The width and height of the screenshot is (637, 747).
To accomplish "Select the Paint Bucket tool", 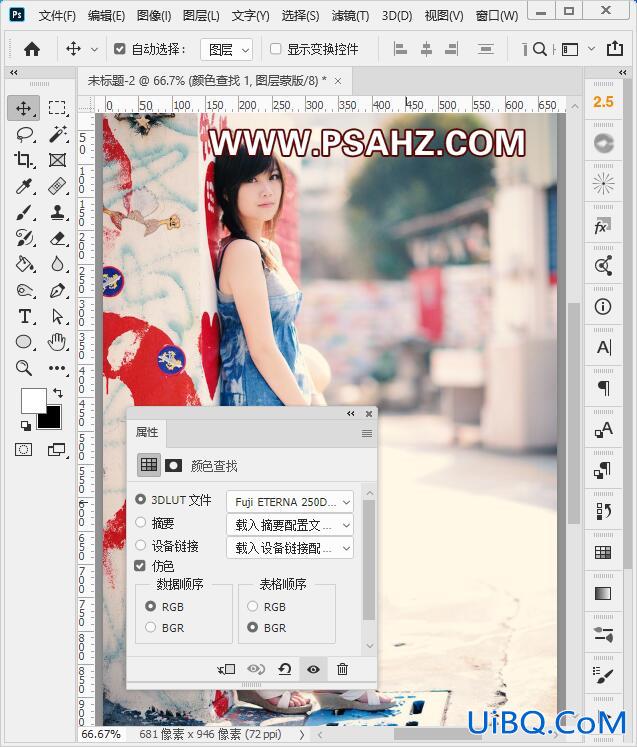I will (x=23, y=264).
